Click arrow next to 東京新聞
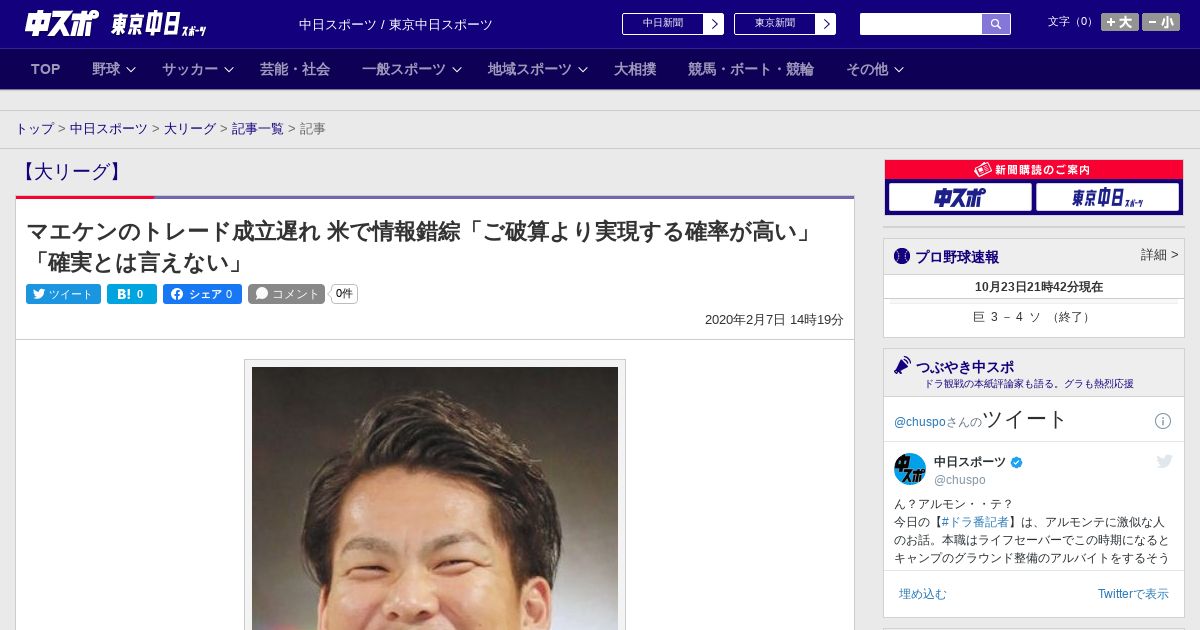 click(x=826, y=24)
